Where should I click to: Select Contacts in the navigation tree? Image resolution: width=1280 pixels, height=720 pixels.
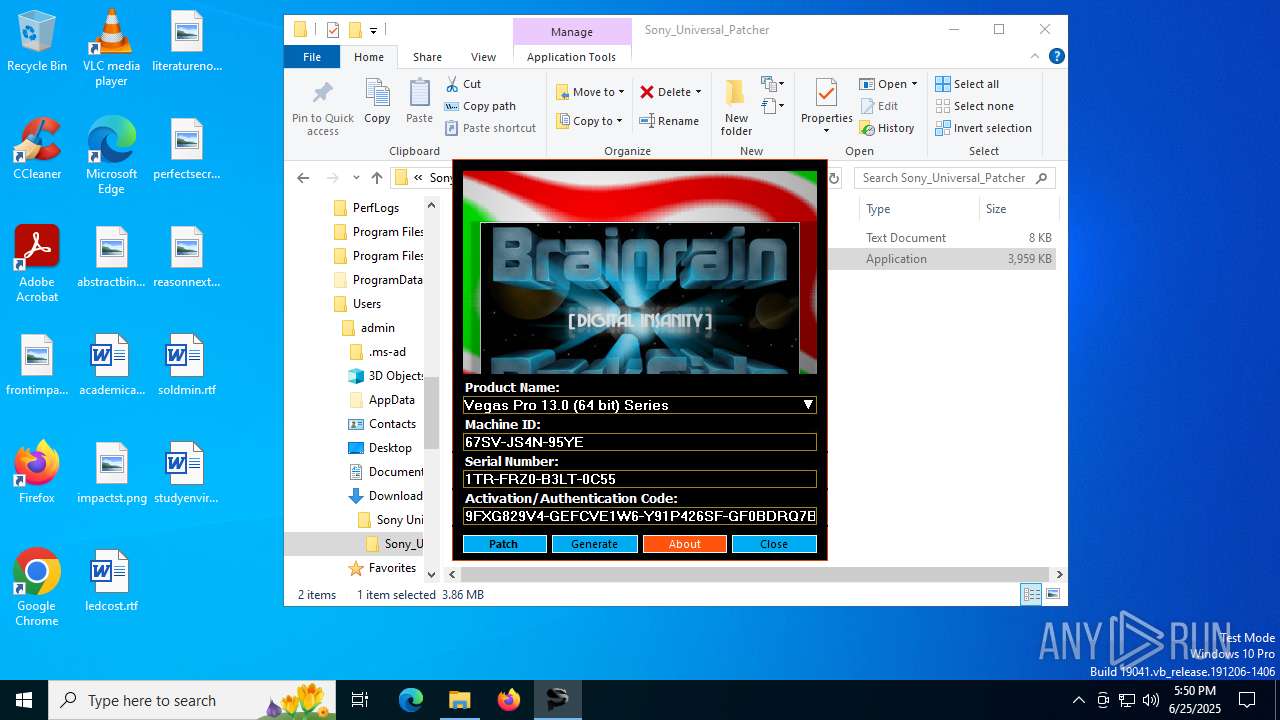(382, 424)
